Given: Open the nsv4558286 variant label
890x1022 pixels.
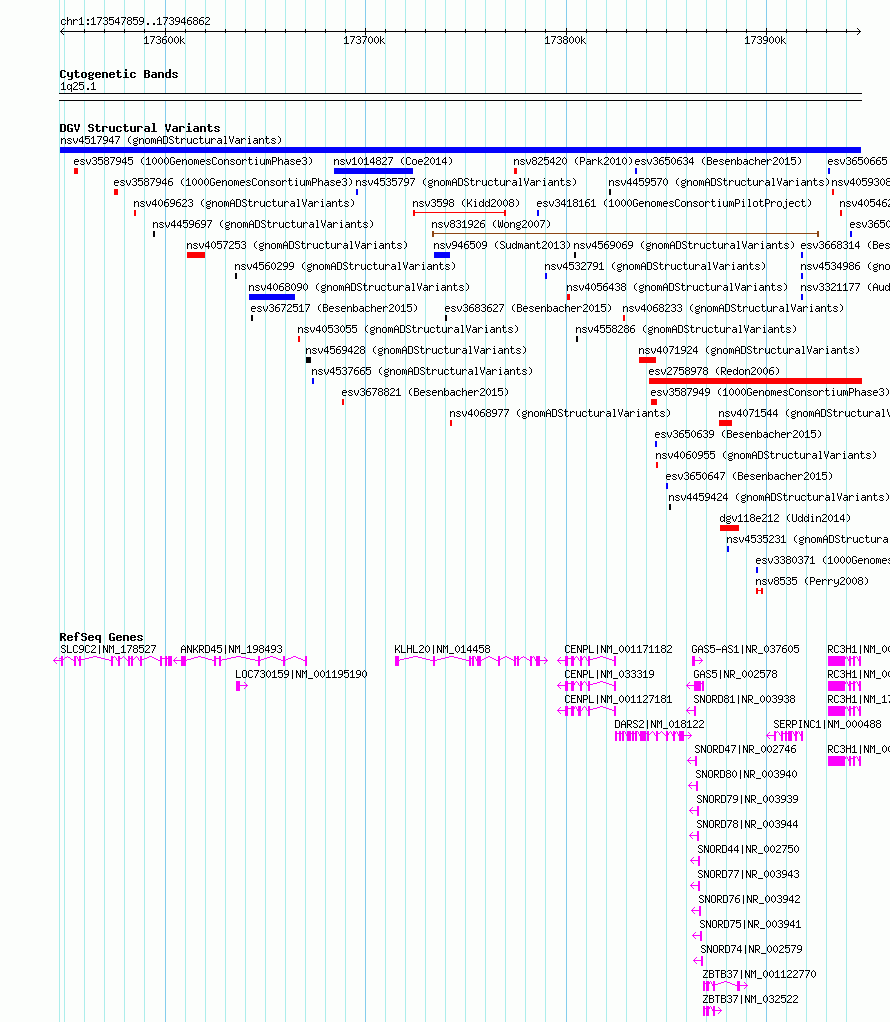Looking at the screenshot, I should tap(686, 329).
